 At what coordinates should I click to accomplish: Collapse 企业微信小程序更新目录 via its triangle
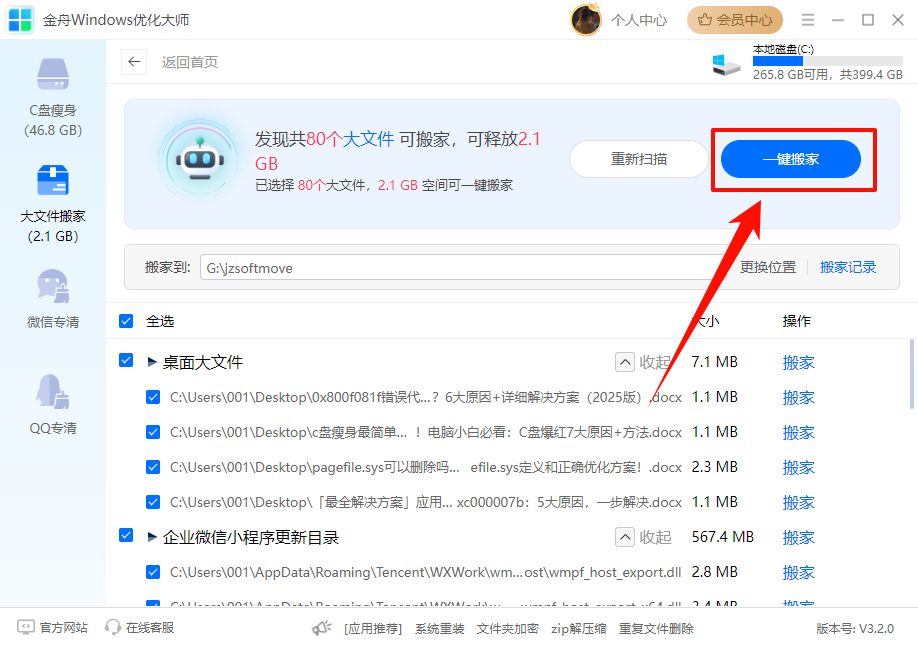[152, 537]
